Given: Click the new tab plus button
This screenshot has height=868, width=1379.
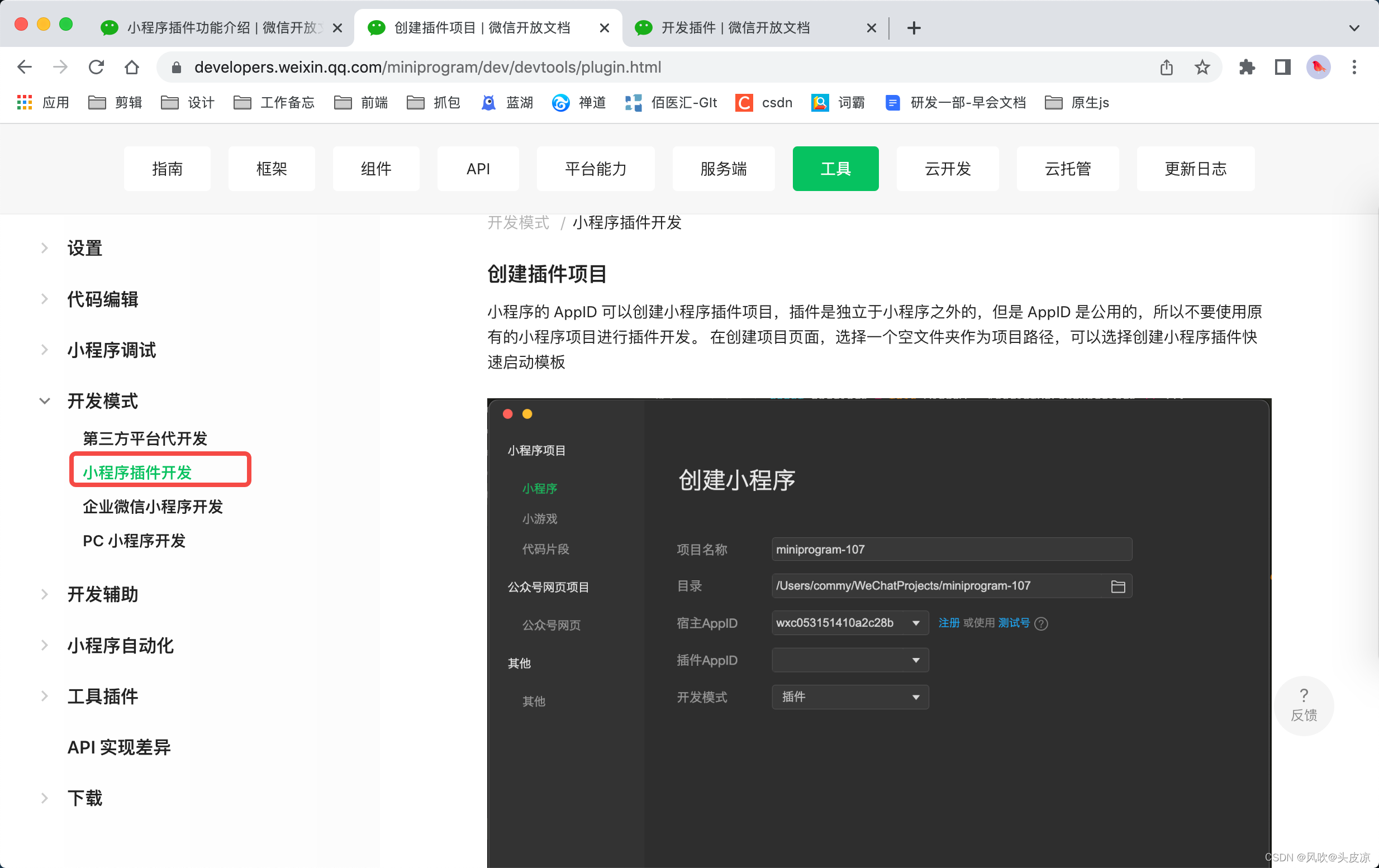Looking at the screenshot, I should (914, 27).
